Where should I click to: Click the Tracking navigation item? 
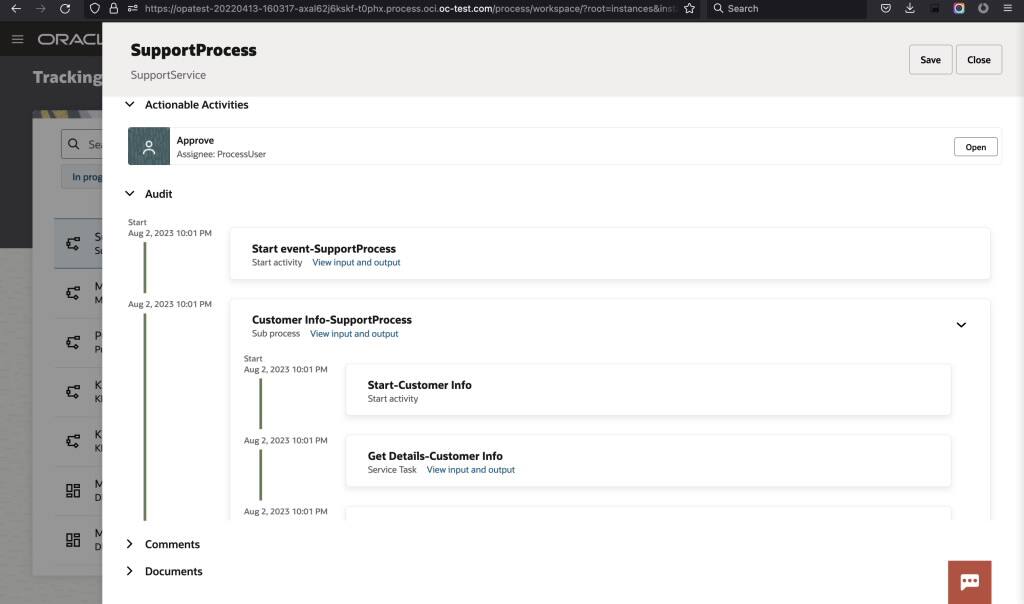pos(67,76)
